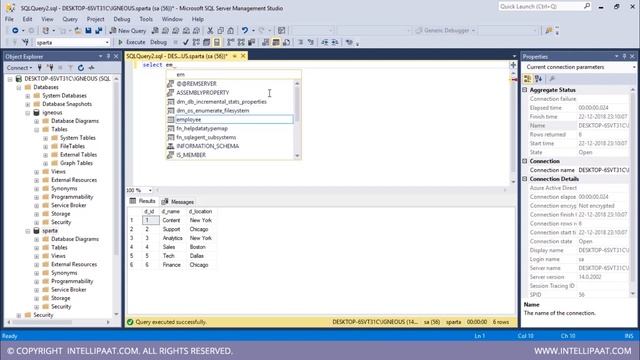
Task: Click Alphabetical sort icon in Properties
Action: 538,79
